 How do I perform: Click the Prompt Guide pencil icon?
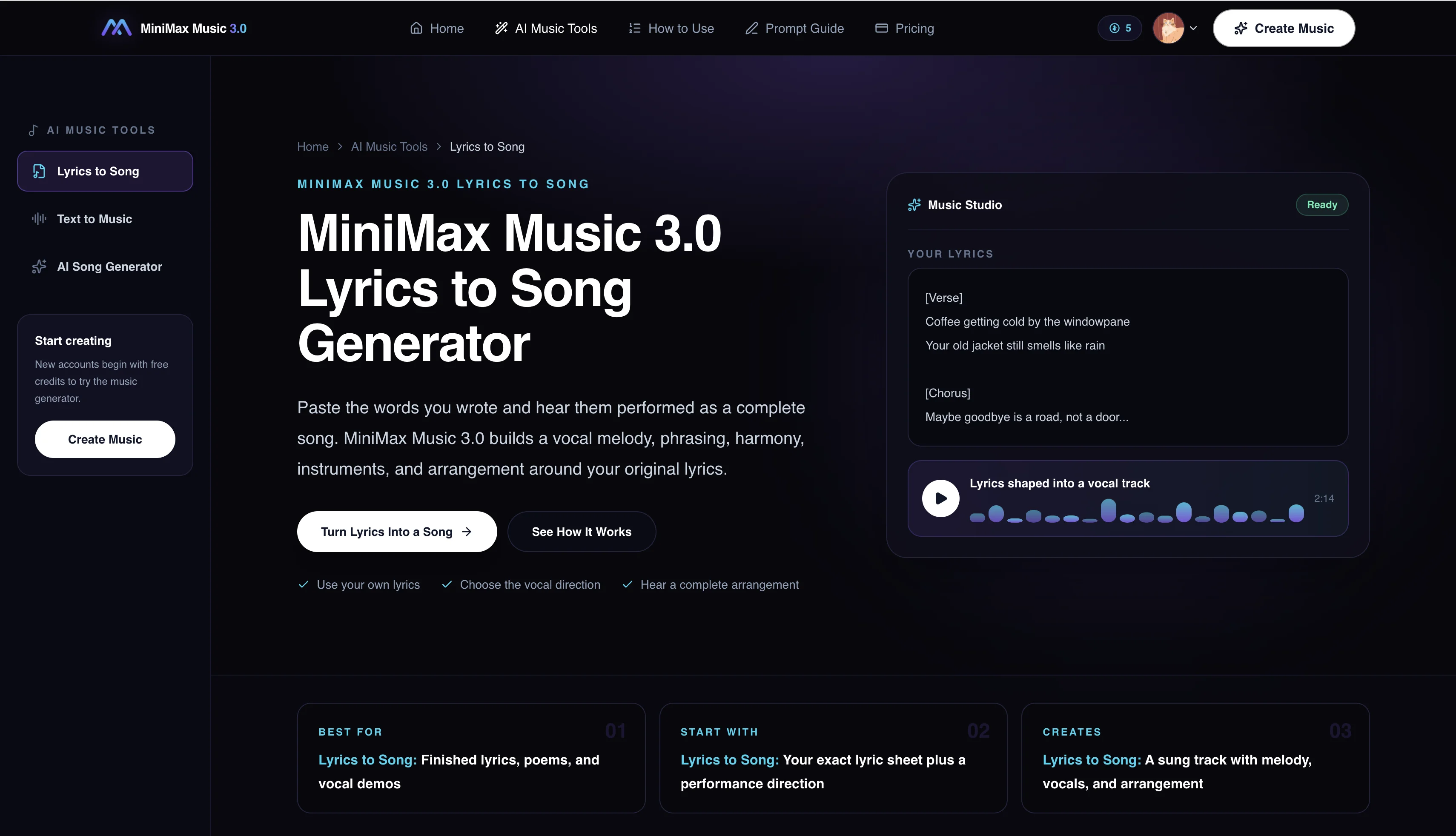(751, 28)
